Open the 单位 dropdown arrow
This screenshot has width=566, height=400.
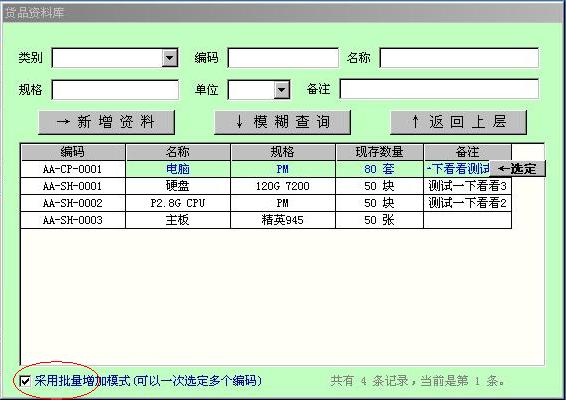pos(282,90)
